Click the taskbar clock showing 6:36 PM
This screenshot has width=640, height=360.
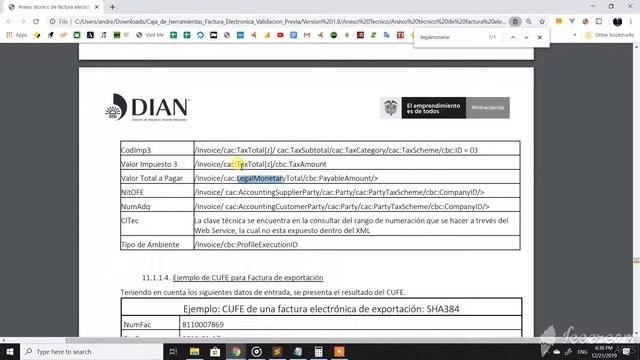click(604, 351)
